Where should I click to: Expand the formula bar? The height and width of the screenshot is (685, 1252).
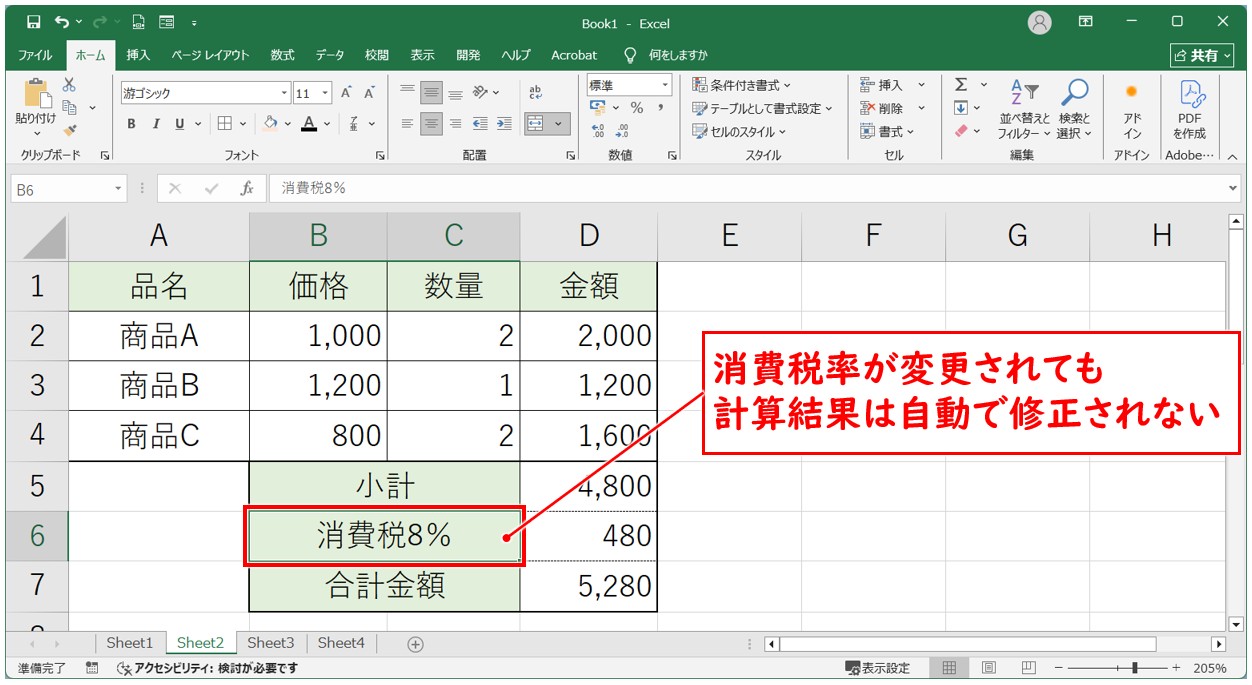point(1232,188)
